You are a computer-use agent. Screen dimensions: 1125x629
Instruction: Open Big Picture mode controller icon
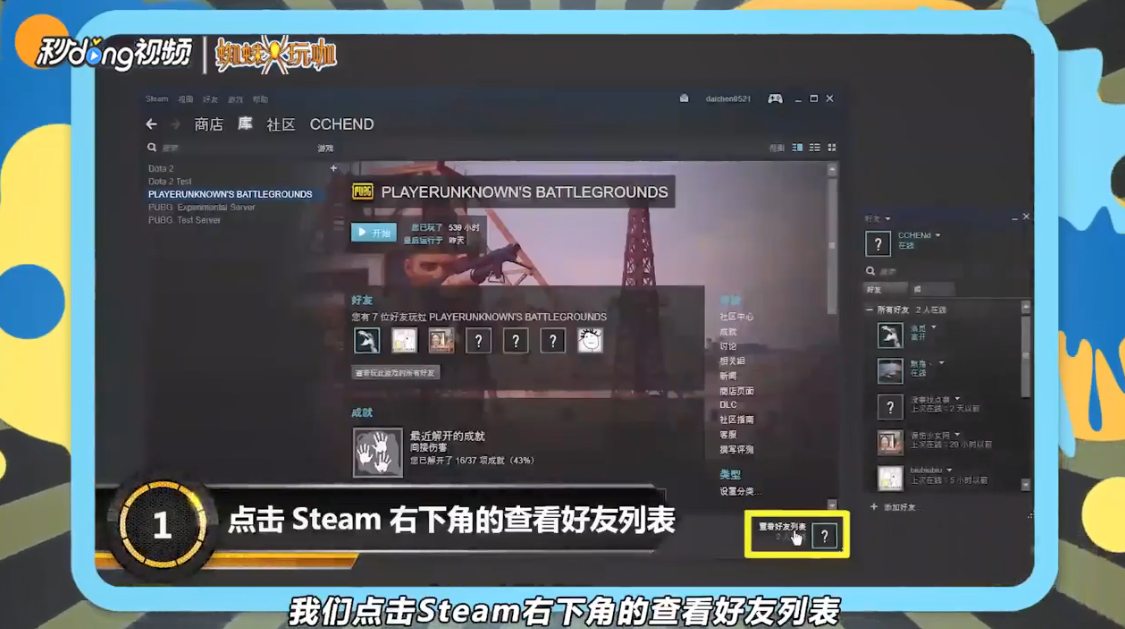tap(775, 98)
